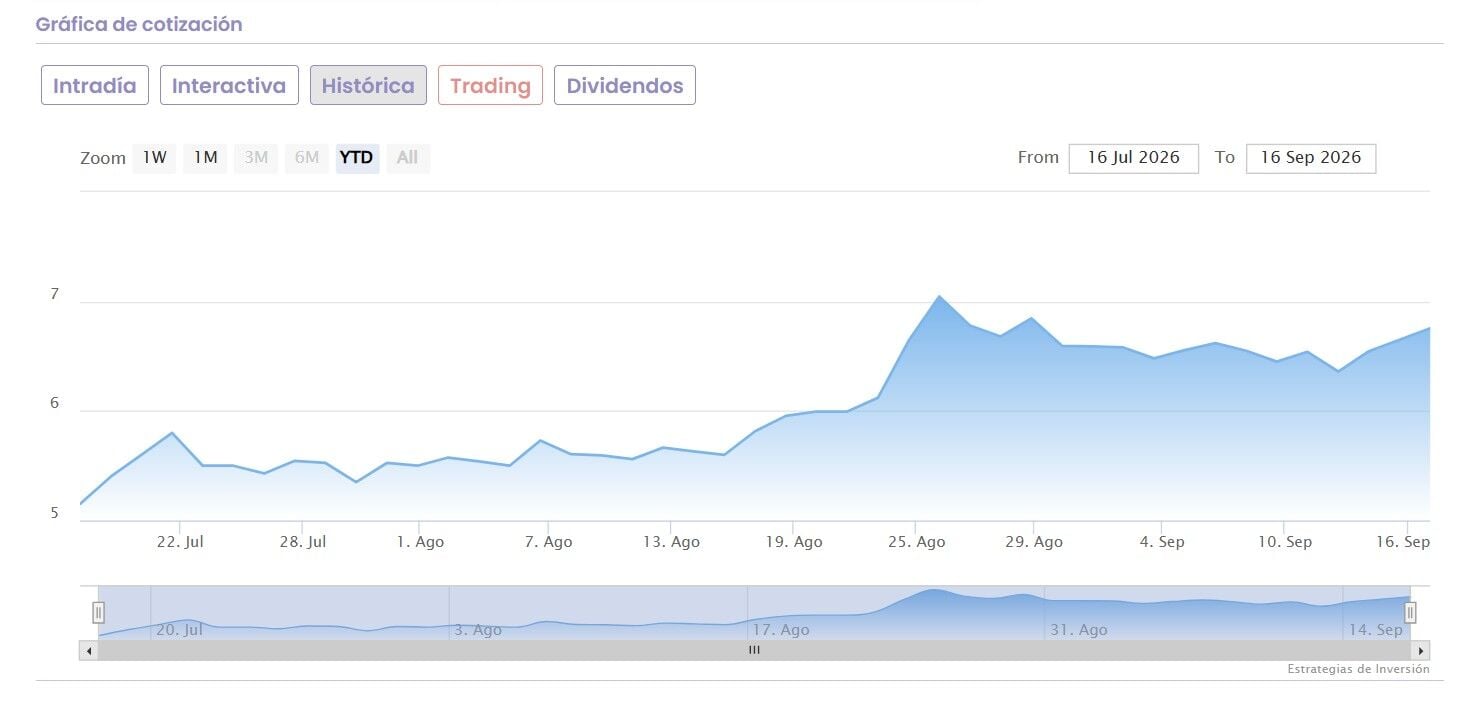Select the YTD zoom option
The width and height of the screenshot is (1472, 706).
click(x=357, y=158)
